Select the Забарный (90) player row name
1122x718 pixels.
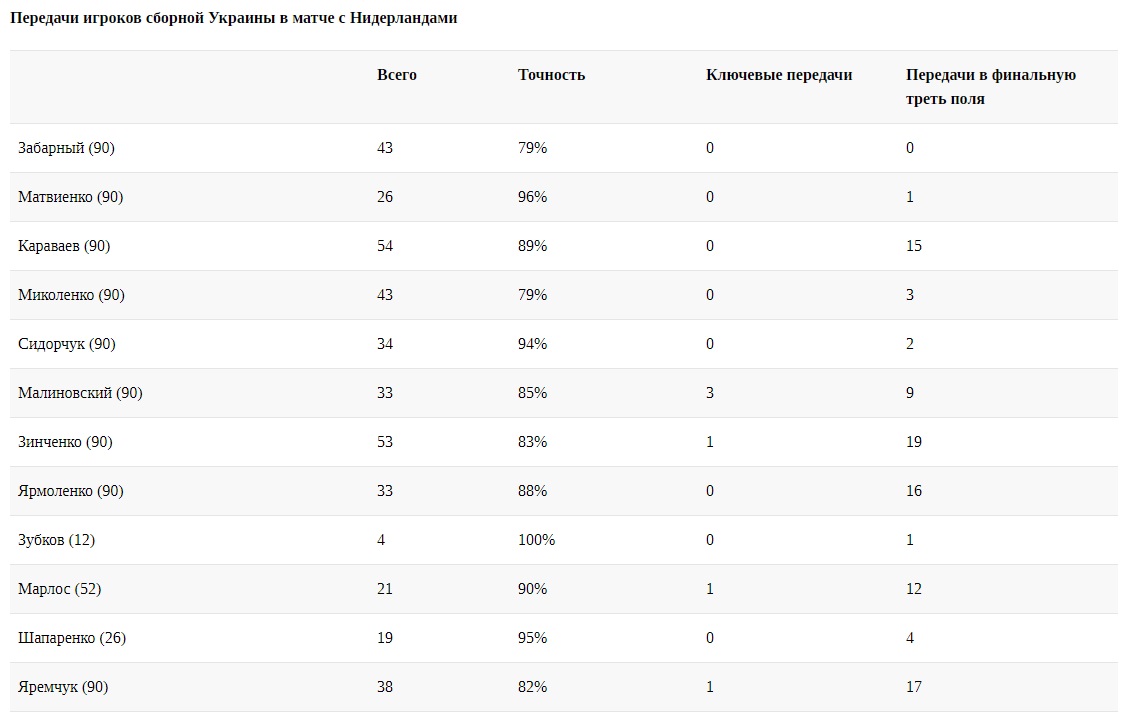66,148
